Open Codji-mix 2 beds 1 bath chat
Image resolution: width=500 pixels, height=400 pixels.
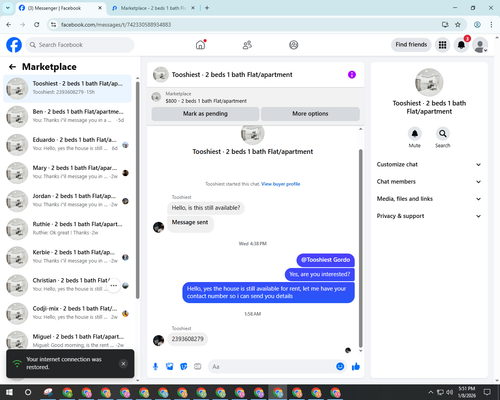click(68, 314)
